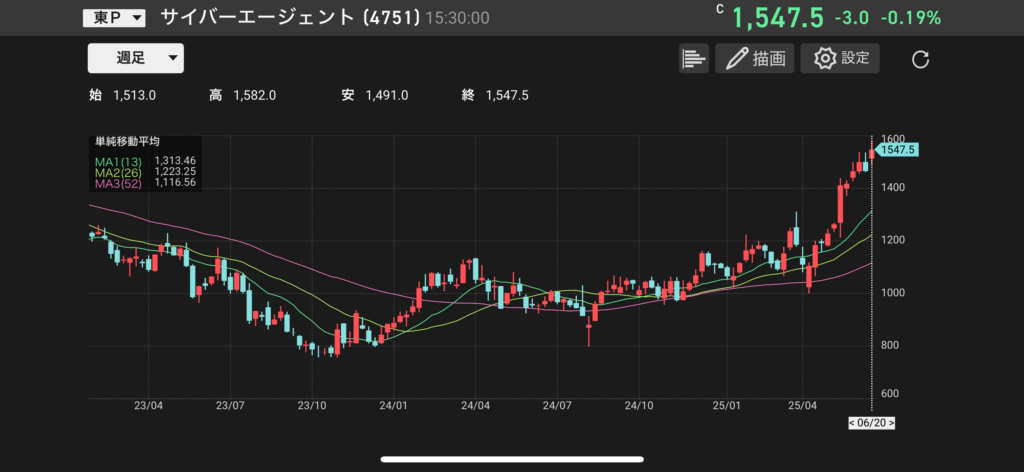
Task: Click the 23/04 axis date label
Action: pyautogui.click(x=148, y=405)
